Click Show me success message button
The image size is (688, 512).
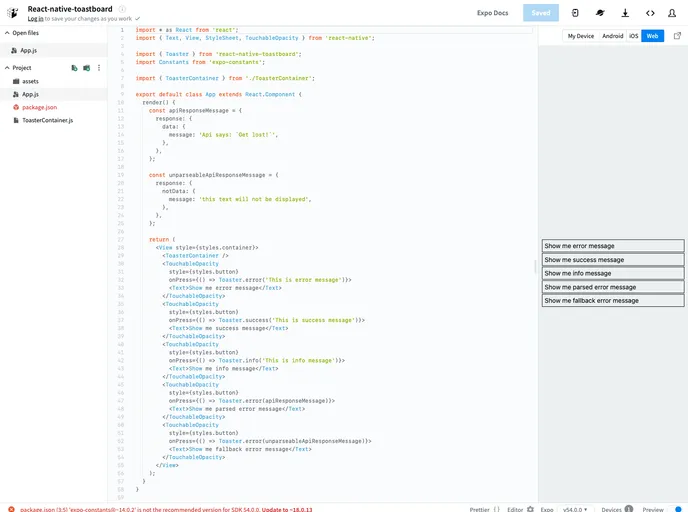point(613,260)
